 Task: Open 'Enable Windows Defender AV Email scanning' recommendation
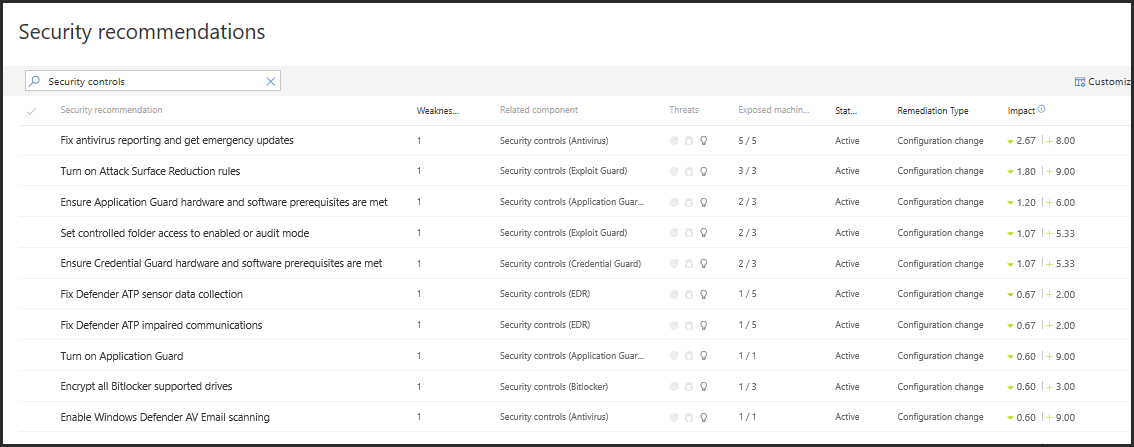coord(165,417)
